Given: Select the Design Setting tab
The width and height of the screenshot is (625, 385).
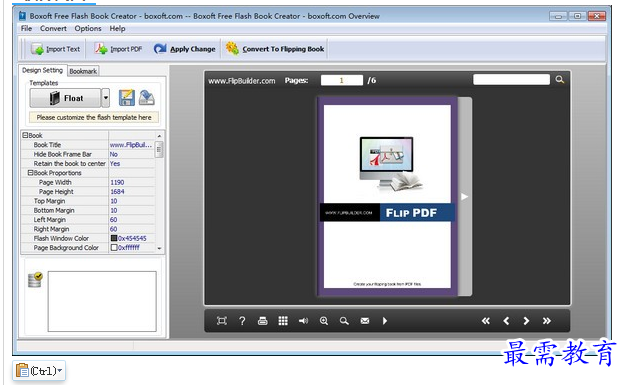Looking at the screenshot, I should 43,70.
